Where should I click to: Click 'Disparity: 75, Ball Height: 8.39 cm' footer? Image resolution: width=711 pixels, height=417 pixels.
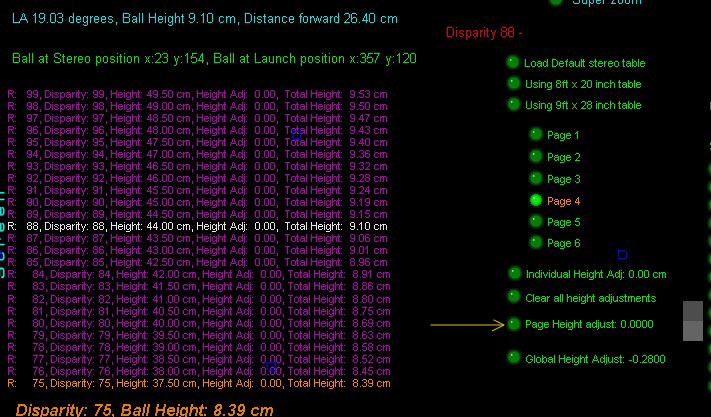click(x=145, y=410)
